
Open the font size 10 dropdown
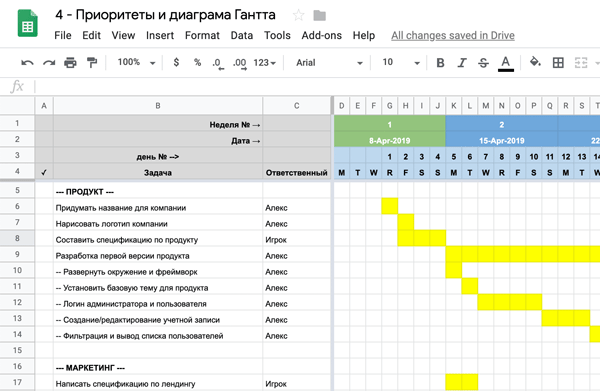click(400, 62)
